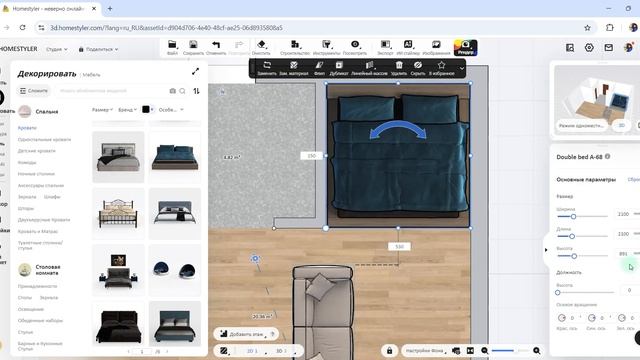Screen dimensions: 640x360
Task: Toggle the 3D view button at bottom
Action: (x=281, y=351)
